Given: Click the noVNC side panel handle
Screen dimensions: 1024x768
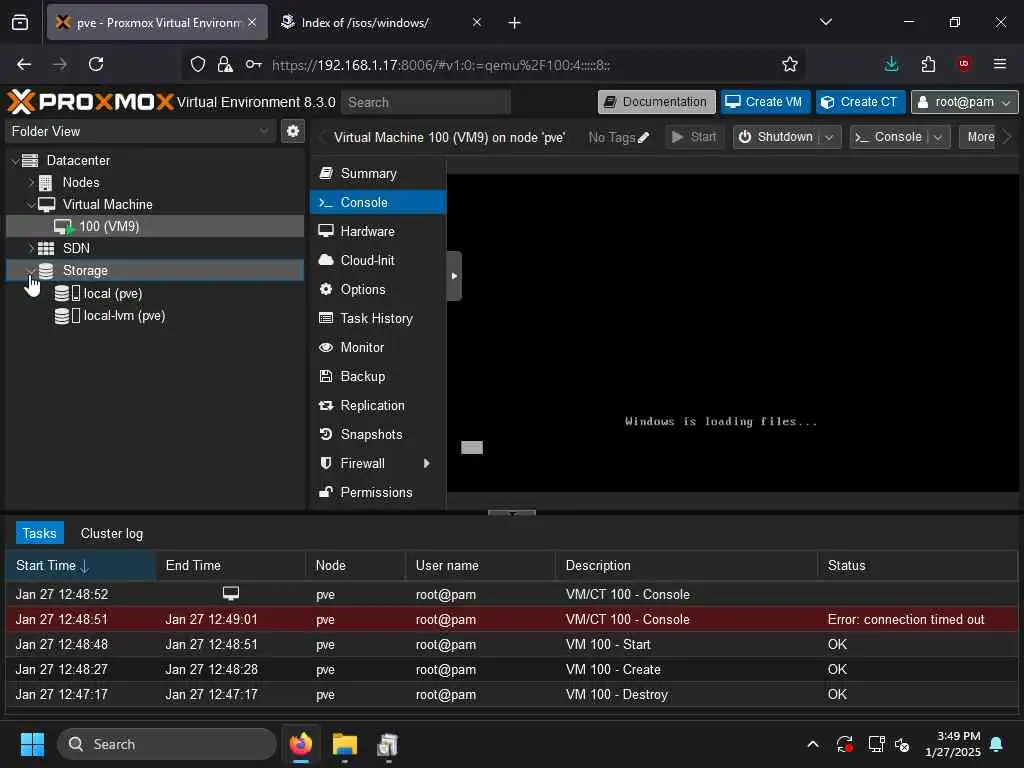Looking at the screenshot, I should click(x=454, y=276).
